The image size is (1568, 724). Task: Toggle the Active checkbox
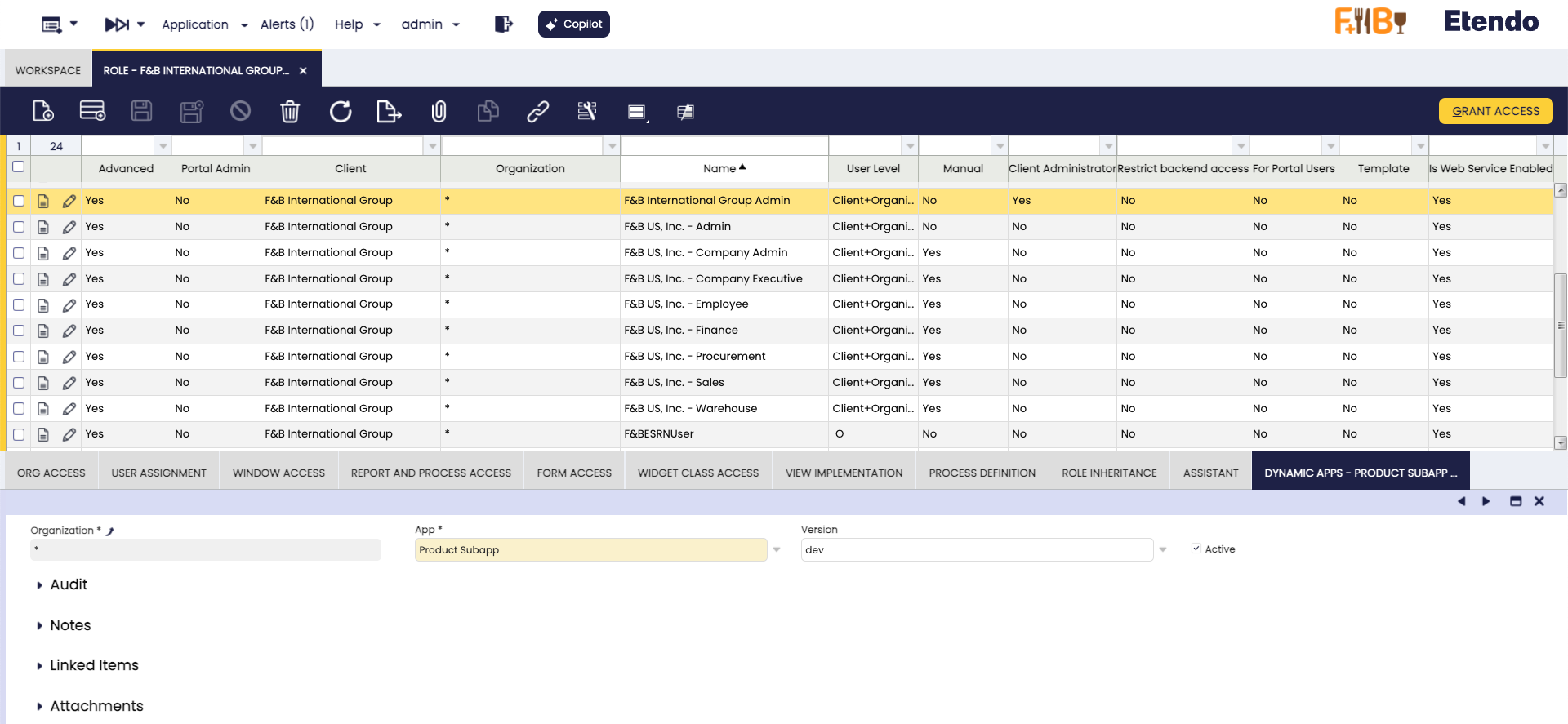(x=1196, y=549)
